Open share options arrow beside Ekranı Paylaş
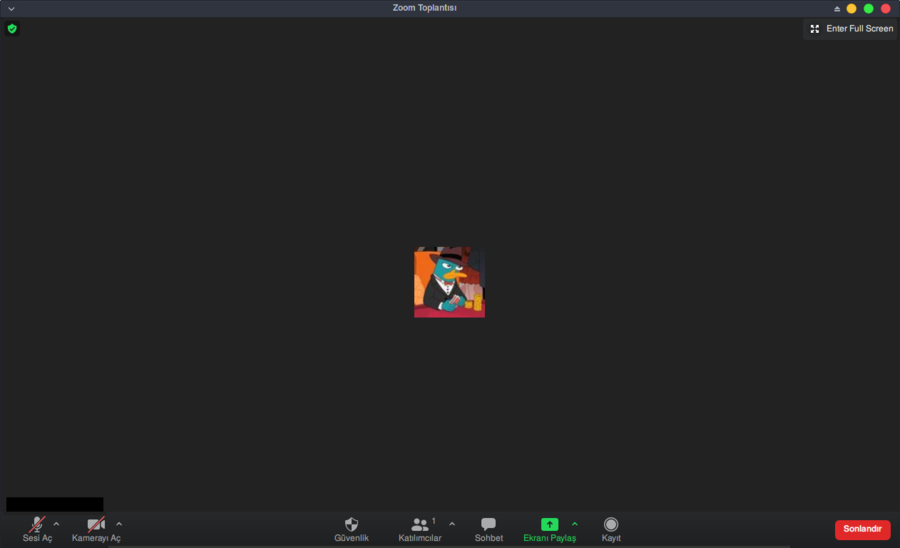The width and height of the screenshot is (900, 548). click(x=575, y=524)
